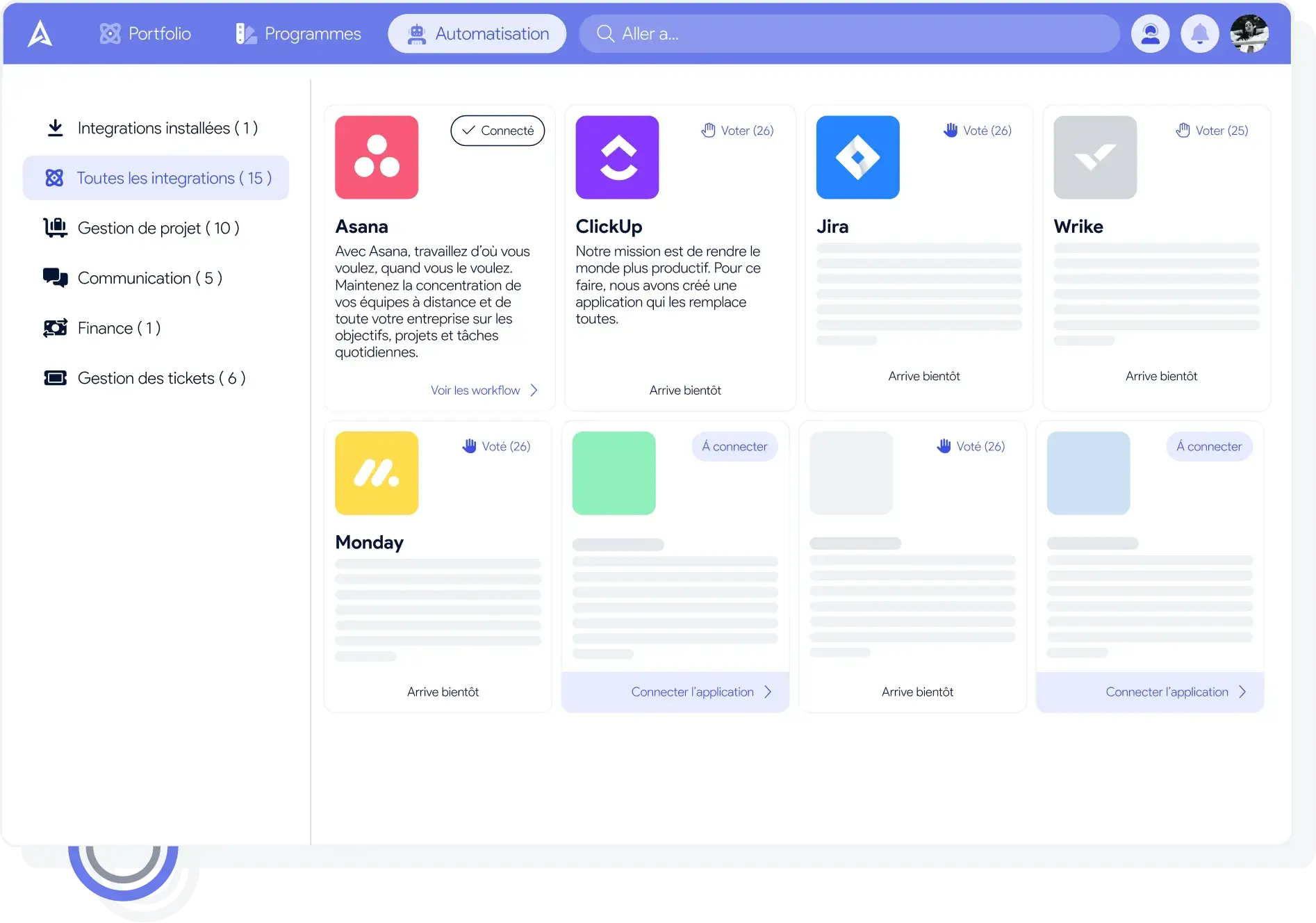The width and height of the screenshot is (1316, 923).
Task: Show Integrations installées (1)
Action: click(156, 128)
